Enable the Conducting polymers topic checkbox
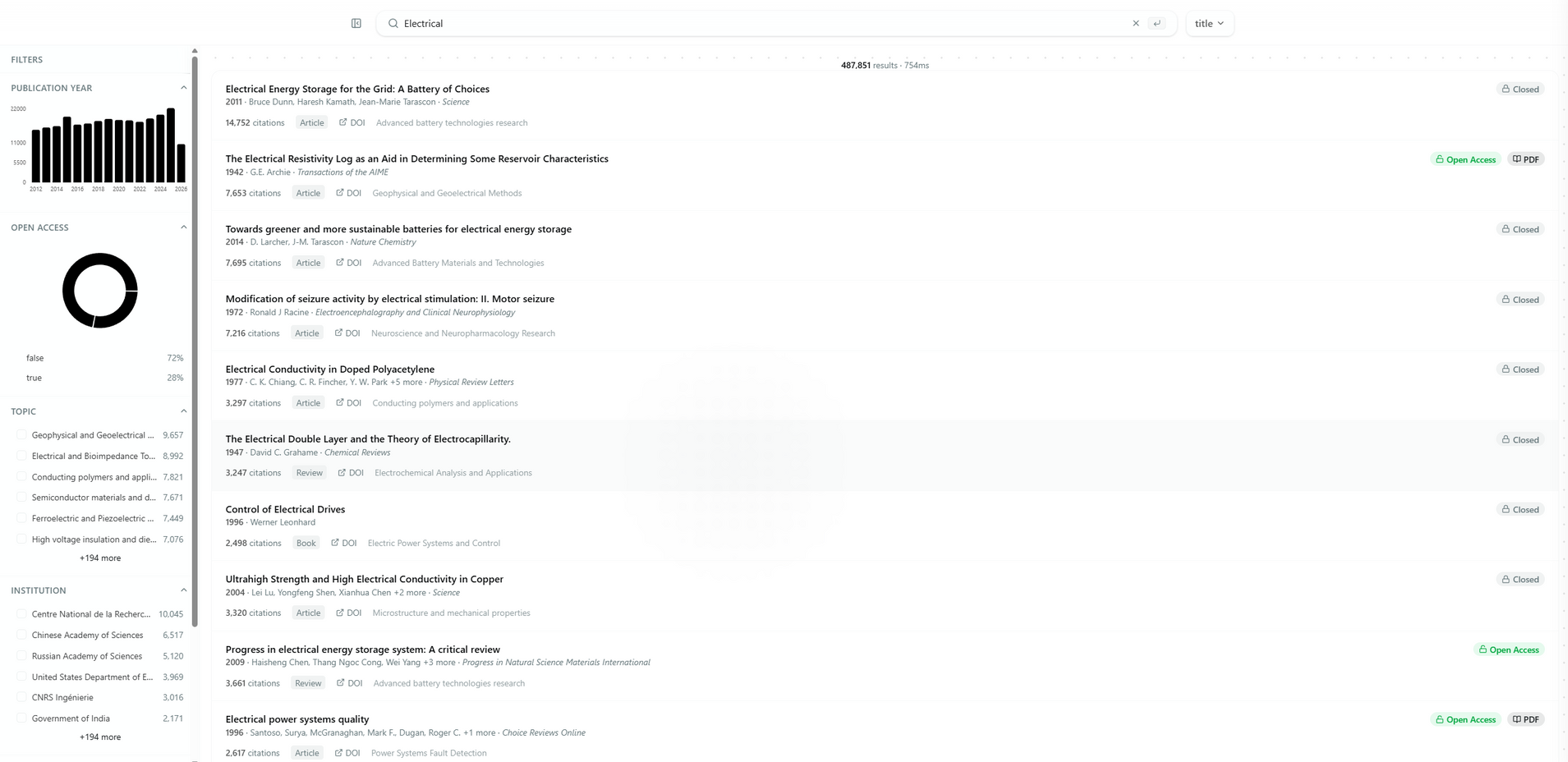 pyautogui.click(x=21, y=477)
